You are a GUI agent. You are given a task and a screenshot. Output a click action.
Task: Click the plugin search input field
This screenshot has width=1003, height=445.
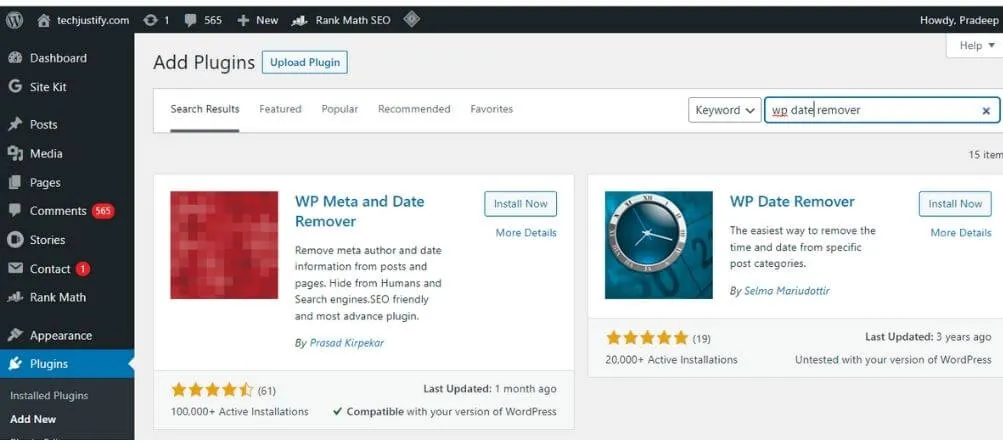tap(870, 110)
